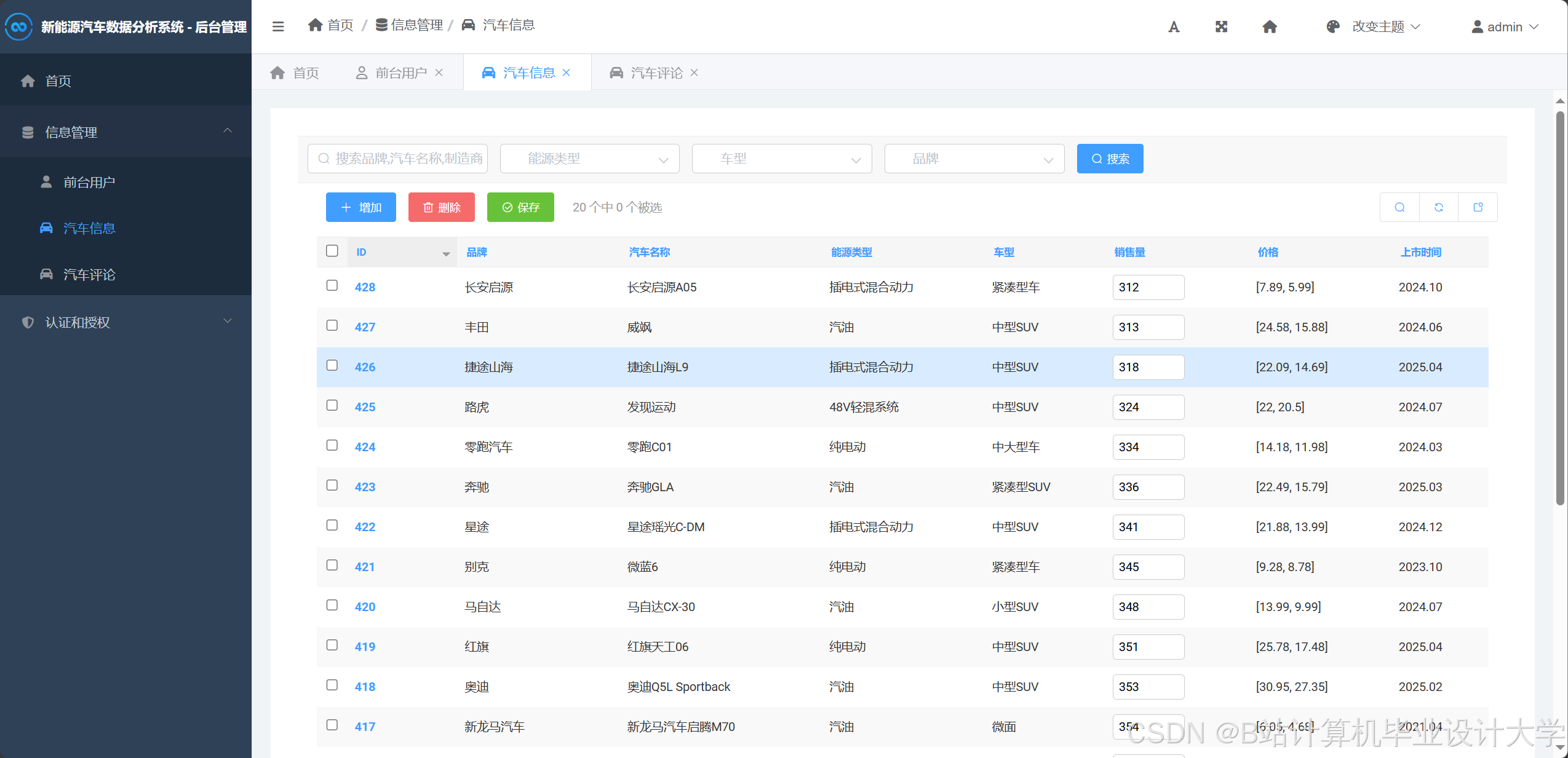Click the table search magnifier icon
This screenshot has width=1568, height=758.
click(x=1399, y=207)
